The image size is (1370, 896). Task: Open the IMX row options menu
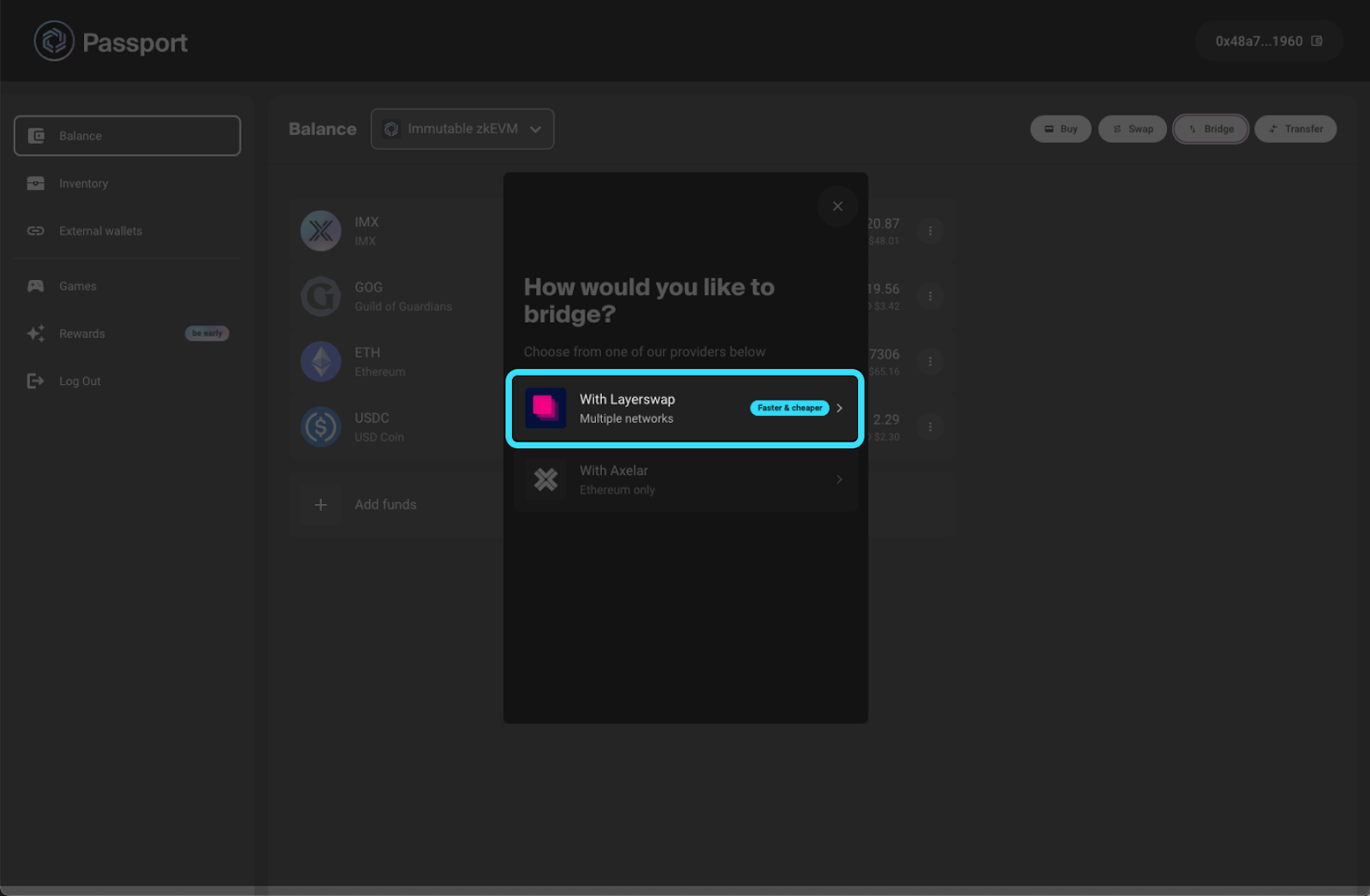click(930, 231)
